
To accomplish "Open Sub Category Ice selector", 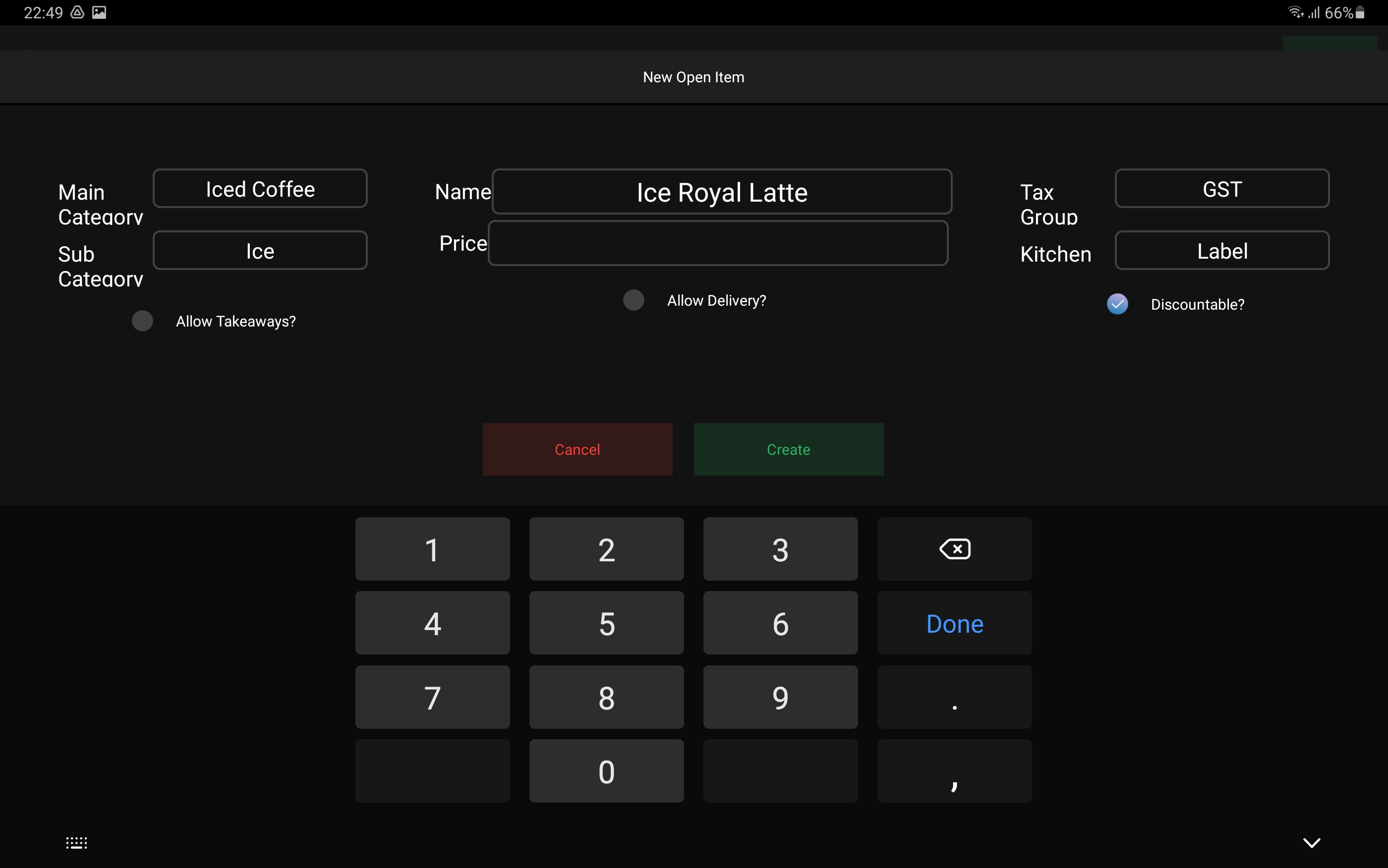I will tap(260, 251).
